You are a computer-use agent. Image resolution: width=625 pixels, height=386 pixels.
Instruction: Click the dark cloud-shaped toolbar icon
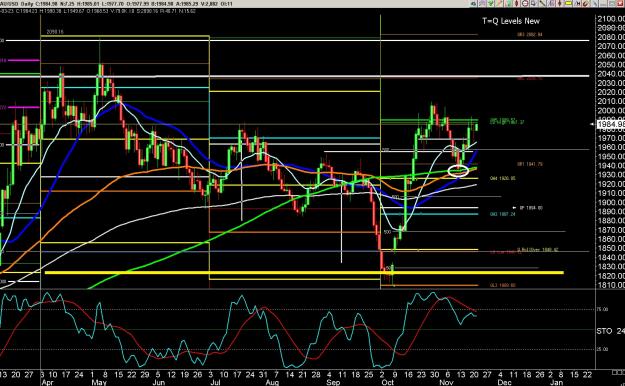[474, 4]
